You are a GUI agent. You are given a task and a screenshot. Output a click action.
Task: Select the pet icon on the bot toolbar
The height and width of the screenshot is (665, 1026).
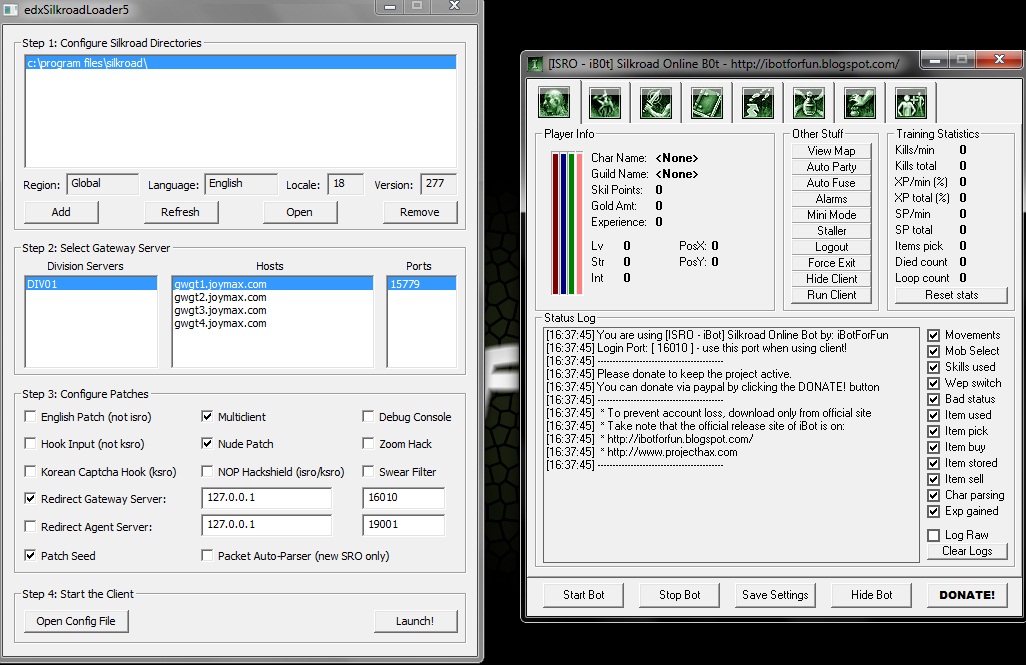coord(606,102)
